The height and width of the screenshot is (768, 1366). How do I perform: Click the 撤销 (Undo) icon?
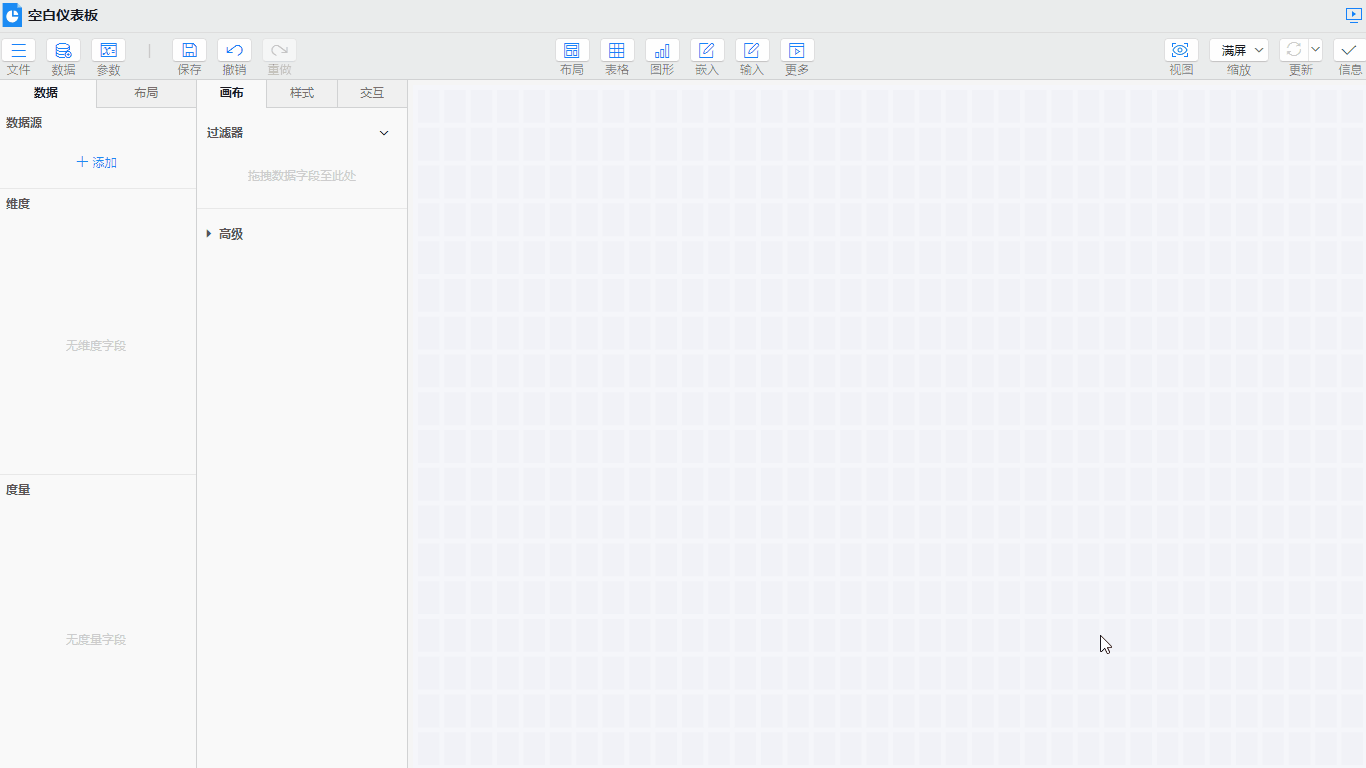(x=234, y=51)
